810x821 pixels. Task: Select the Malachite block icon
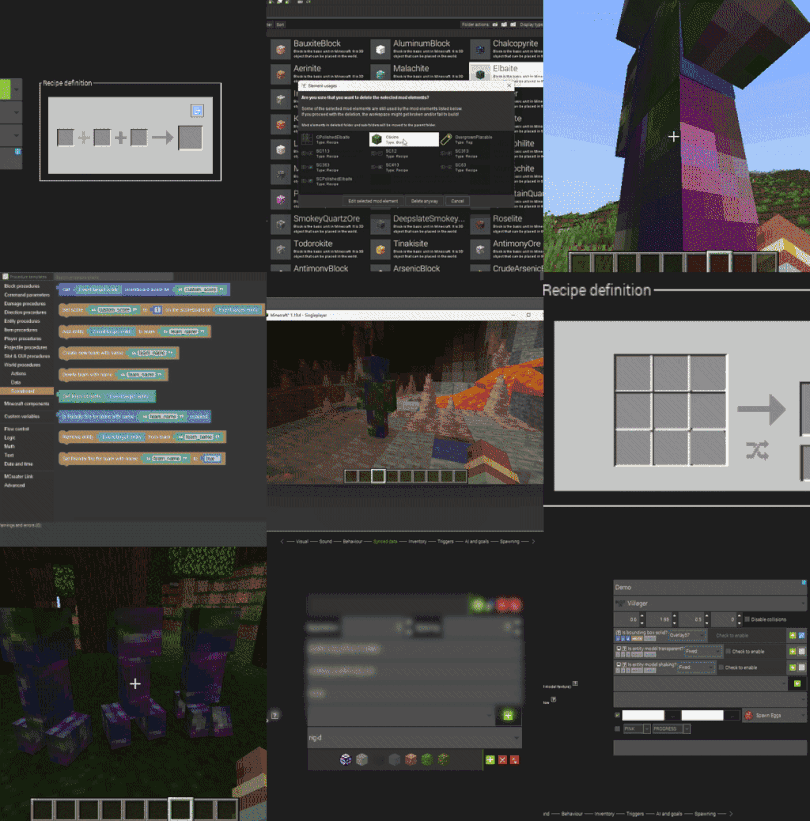pos(381,74)
